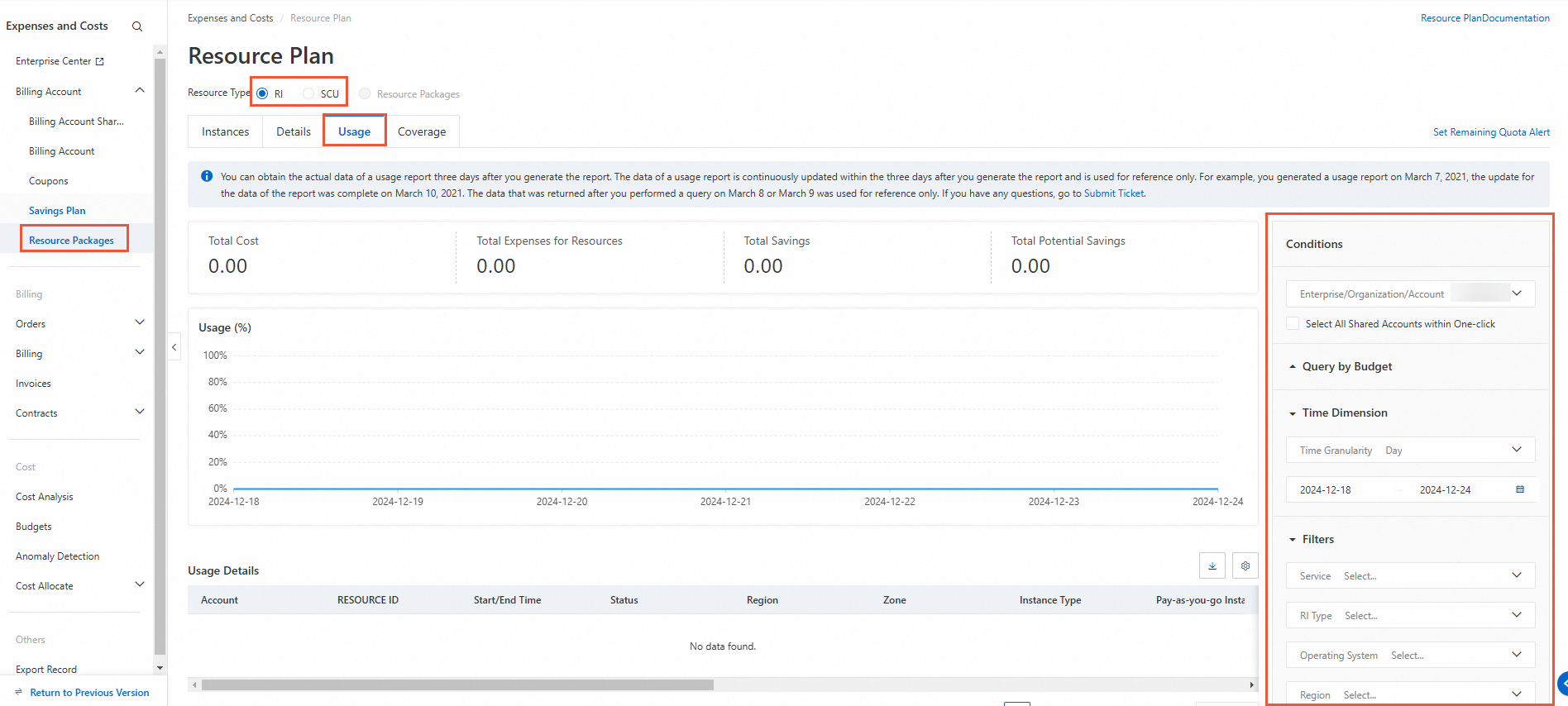Click the RESOURCE ID column header
The width and height of the screenshot is (1568, 706).
[368, 600]
